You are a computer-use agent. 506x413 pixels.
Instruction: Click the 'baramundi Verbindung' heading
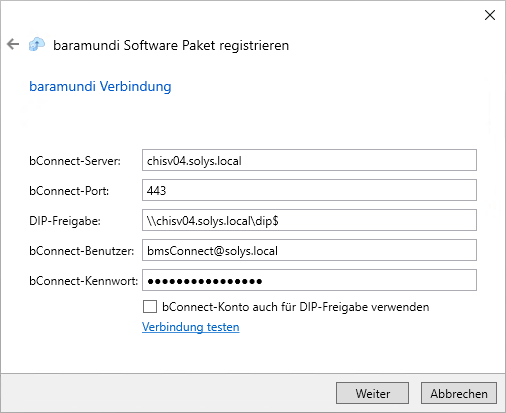(100, 86)
